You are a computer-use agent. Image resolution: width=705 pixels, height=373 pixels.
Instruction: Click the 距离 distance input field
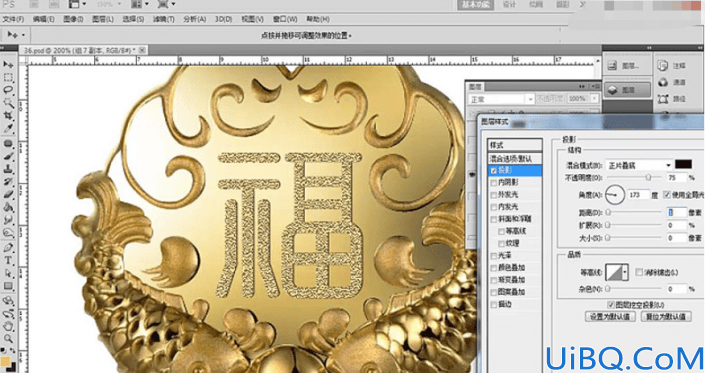[676, 213]
